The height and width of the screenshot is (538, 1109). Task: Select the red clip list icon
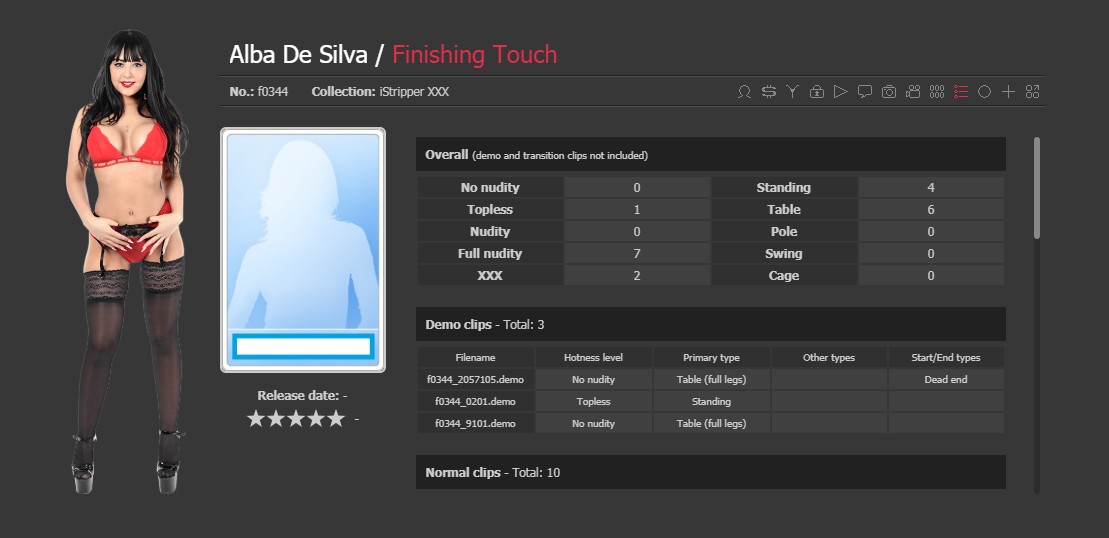(x=961, y=92)
